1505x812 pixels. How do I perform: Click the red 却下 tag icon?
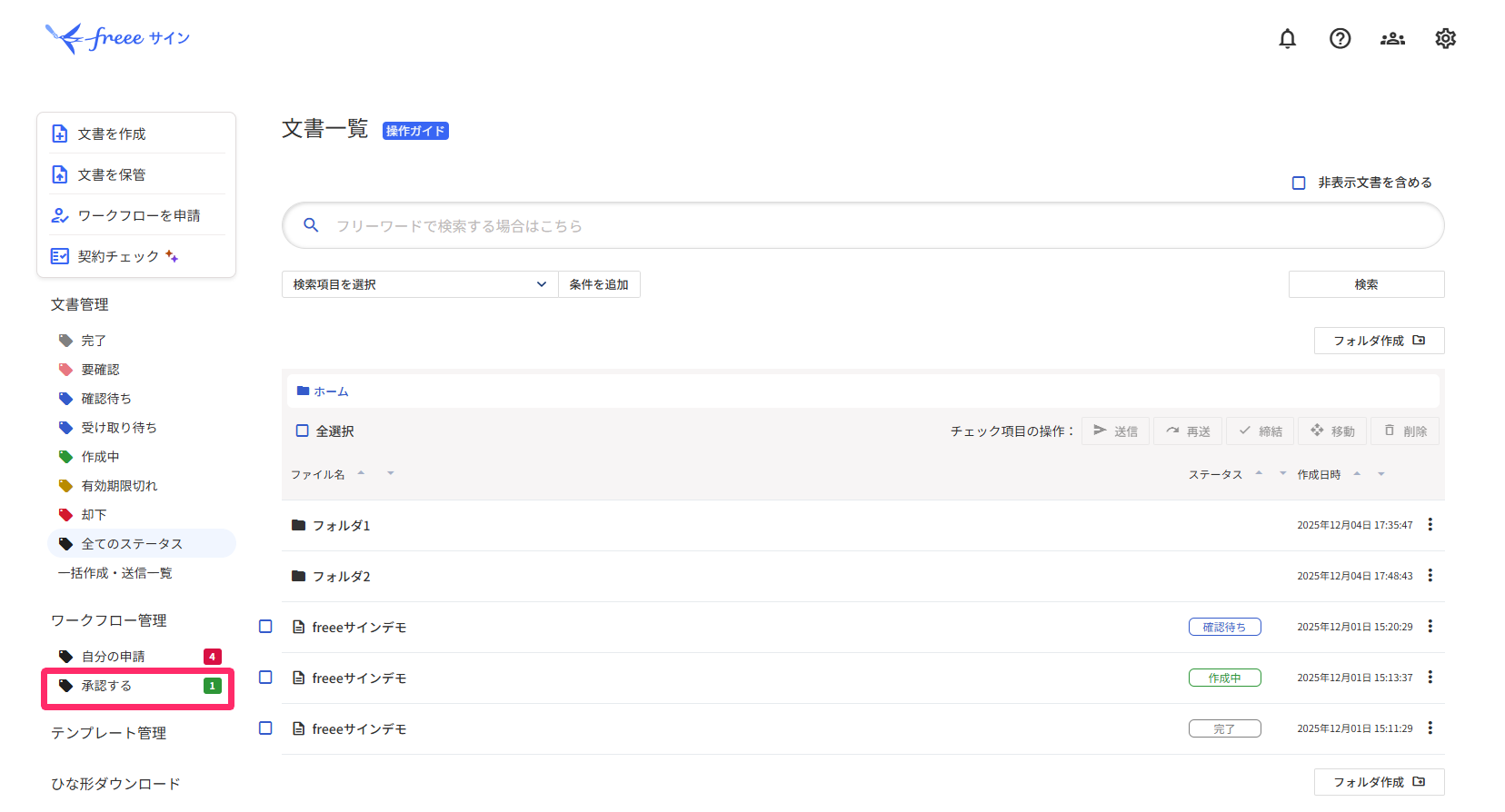coord(65,515)
